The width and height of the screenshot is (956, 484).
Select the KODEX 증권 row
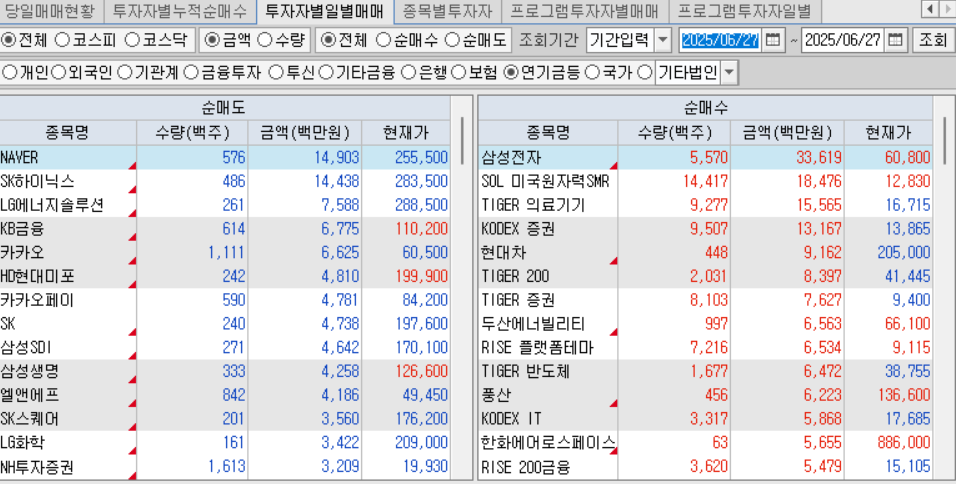point(705,229)
